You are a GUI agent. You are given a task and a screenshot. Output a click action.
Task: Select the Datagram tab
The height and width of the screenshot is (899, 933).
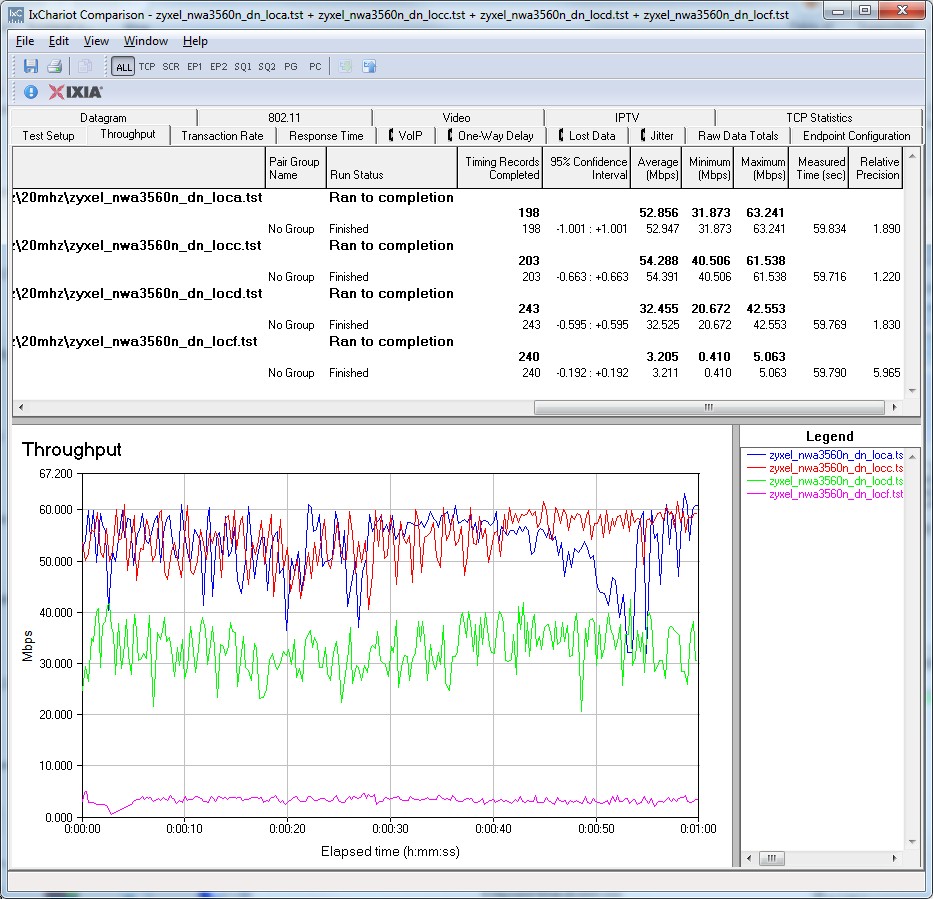coord(104,117)
